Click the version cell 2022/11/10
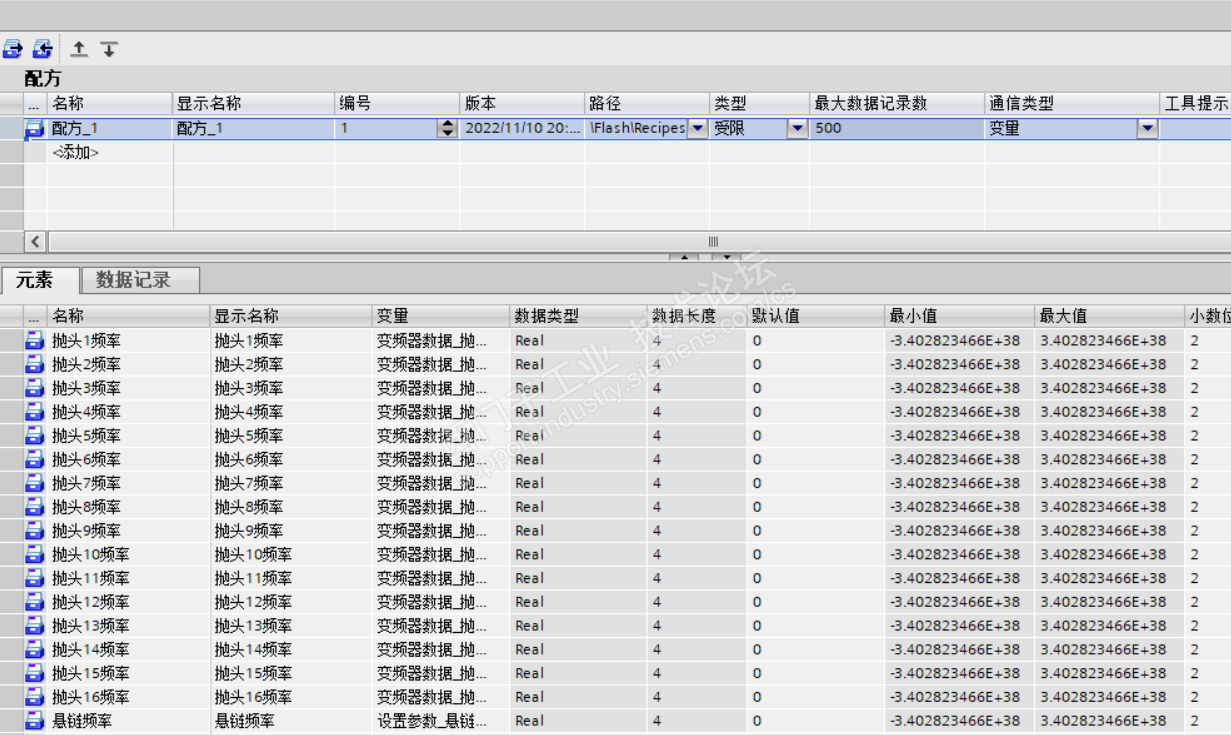Viewport: 1231px width, 735px height. coord(523,128)
